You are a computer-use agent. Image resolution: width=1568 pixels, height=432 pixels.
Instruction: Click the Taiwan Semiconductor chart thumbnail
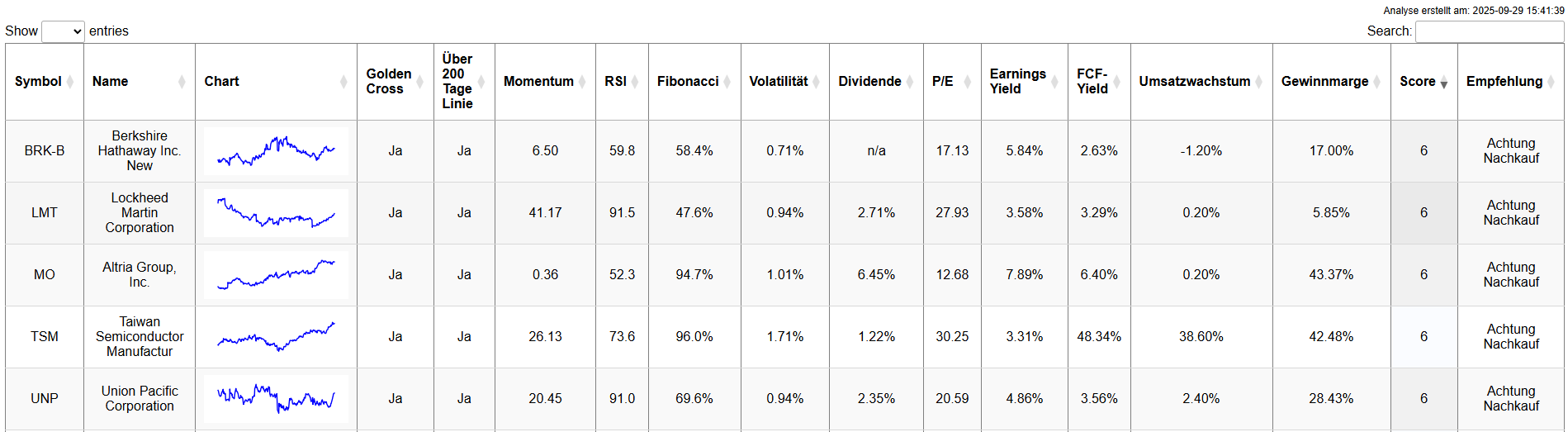click(276, 337)
